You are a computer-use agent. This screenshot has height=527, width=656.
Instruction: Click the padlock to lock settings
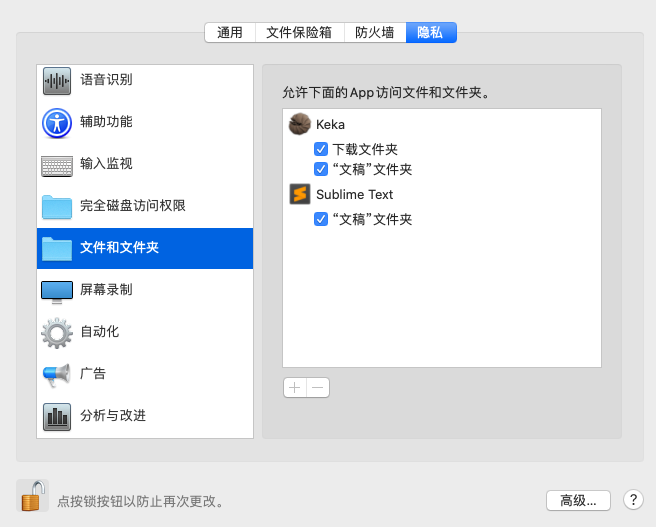33,496
